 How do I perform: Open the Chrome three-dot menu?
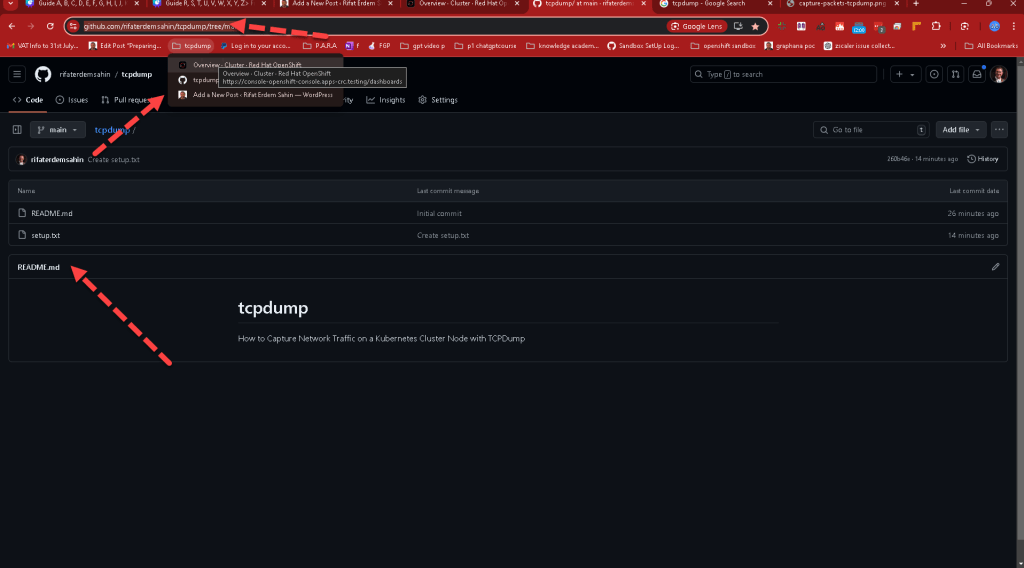[1014, 26]
